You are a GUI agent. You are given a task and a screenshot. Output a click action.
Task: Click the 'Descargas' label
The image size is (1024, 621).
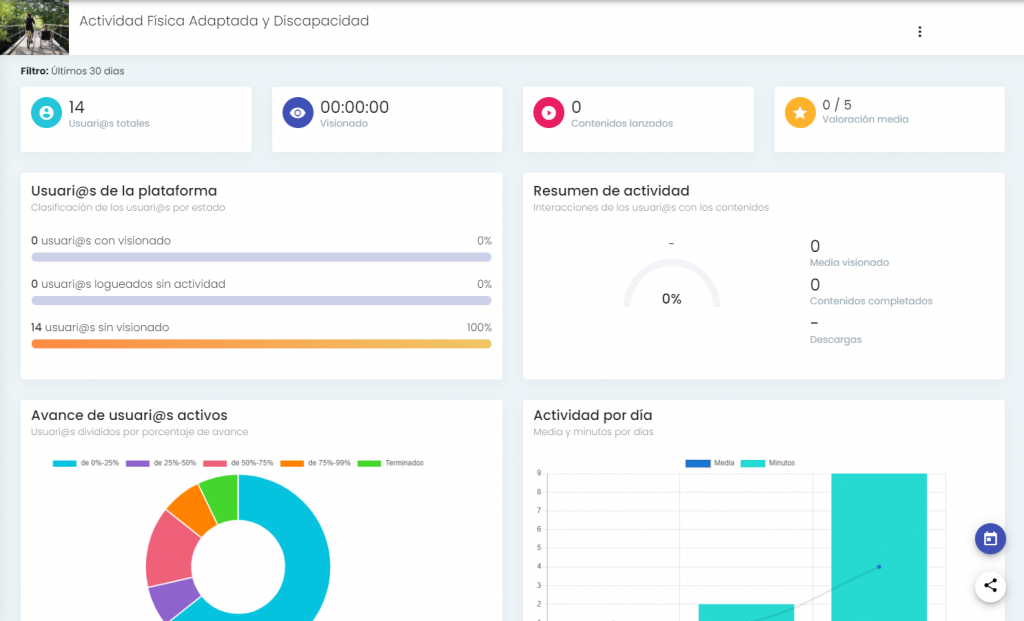click(x=835, y=340)
